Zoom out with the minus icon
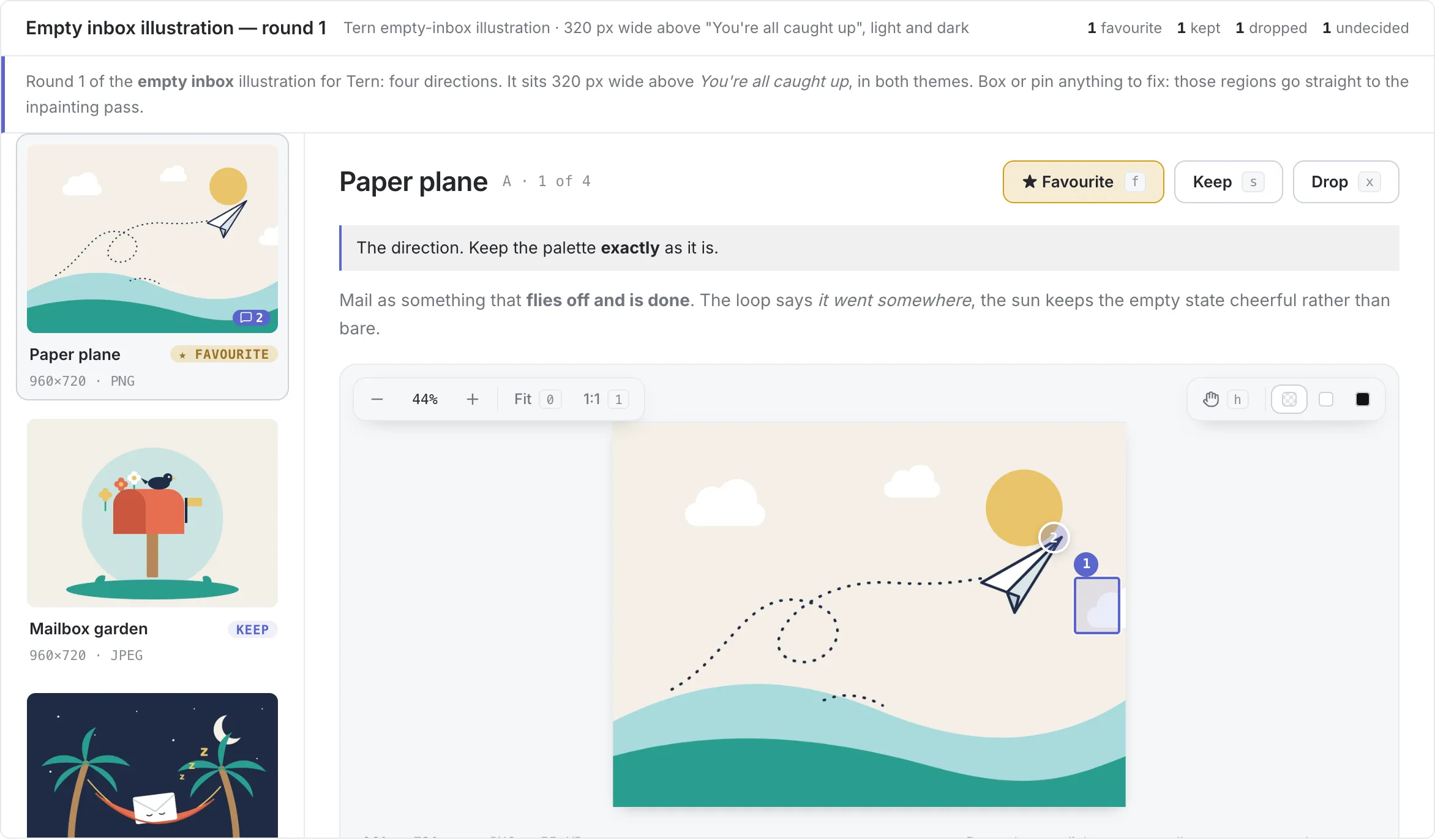The image size is (1435, 840). [377, 399]
